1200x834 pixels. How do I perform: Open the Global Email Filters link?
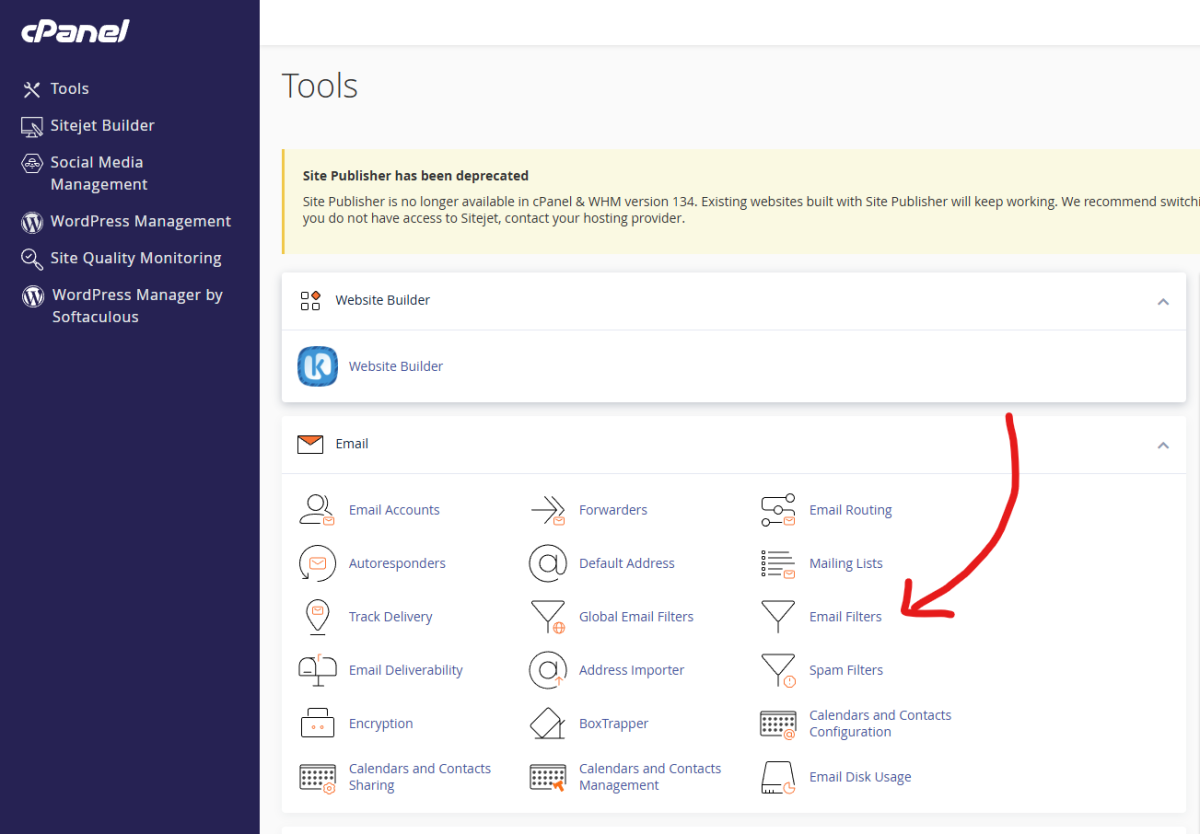[636, 617]
